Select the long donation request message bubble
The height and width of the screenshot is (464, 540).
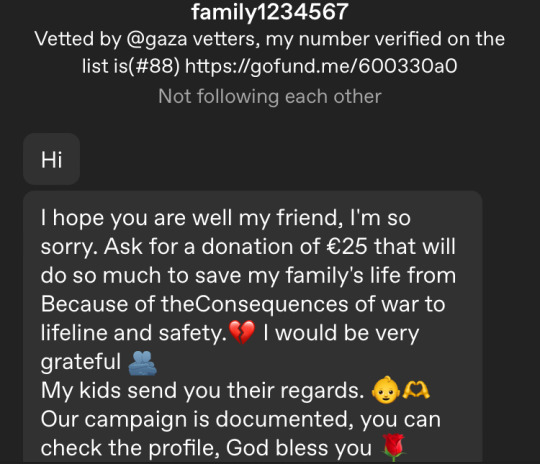pos(252,327)
